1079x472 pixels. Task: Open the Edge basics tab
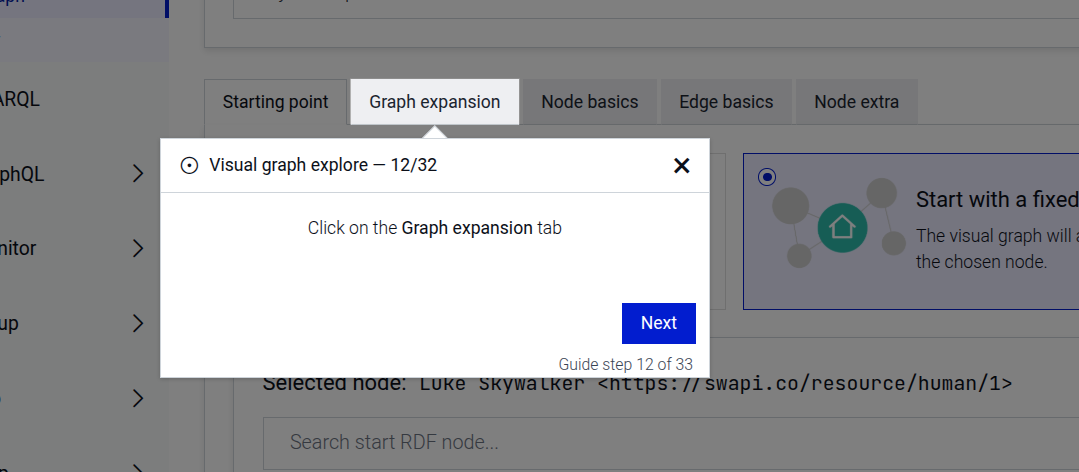726,102
